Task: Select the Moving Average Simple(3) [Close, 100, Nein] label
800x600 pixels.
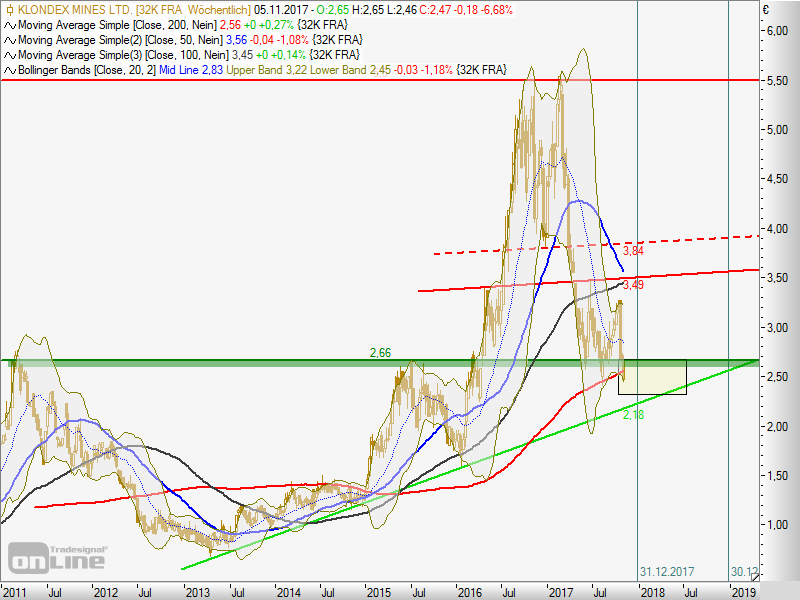Action: (x=123, y=55)
